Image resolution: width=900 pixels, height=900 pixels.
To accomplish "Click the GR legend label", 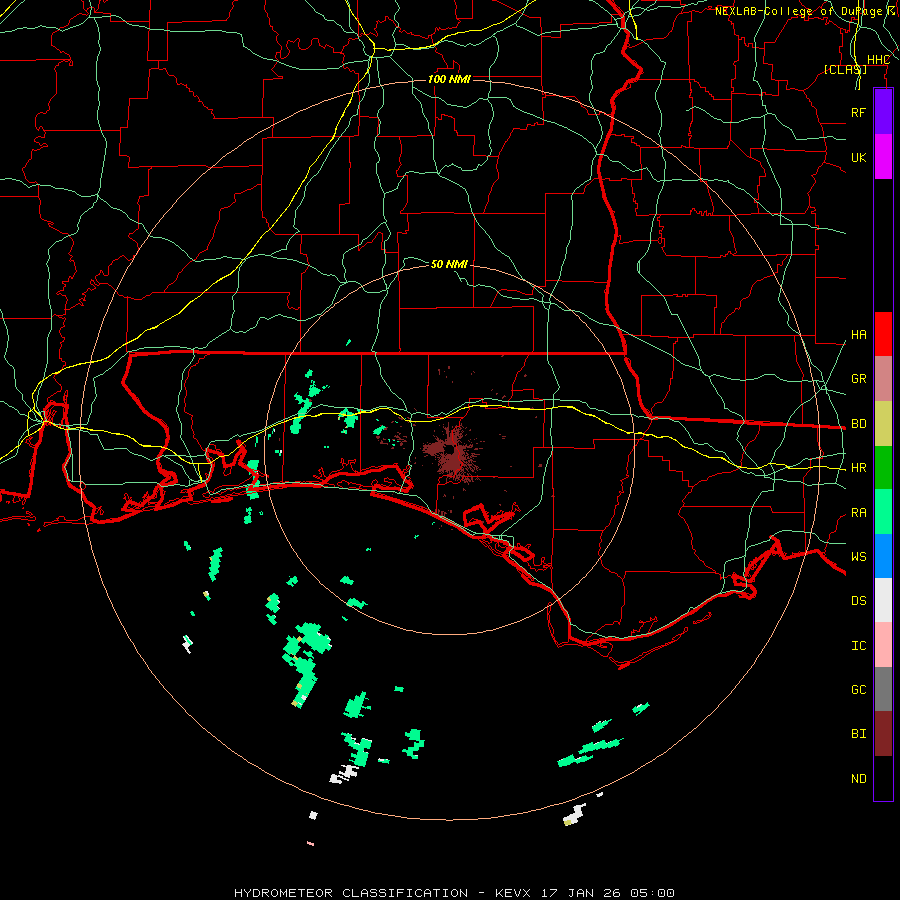I will click(858, 379).
